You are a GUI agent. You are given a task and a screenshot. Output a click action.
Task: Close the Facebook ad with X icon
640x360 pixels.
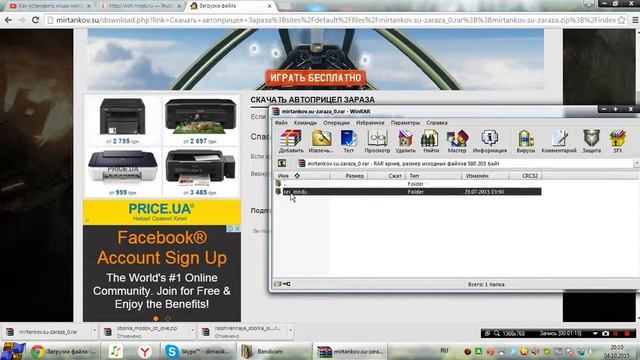(237, 229)
